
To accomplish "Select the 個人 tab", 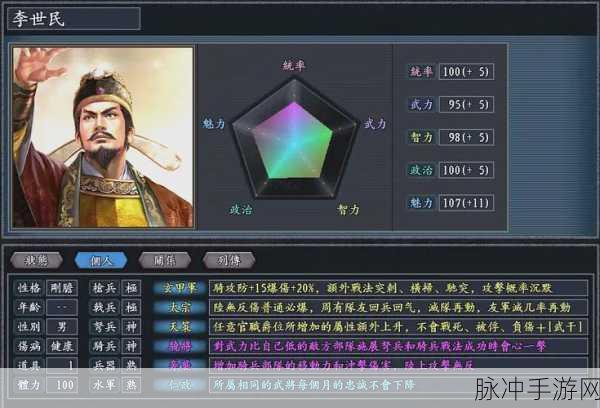I will (x=101, y=260).
